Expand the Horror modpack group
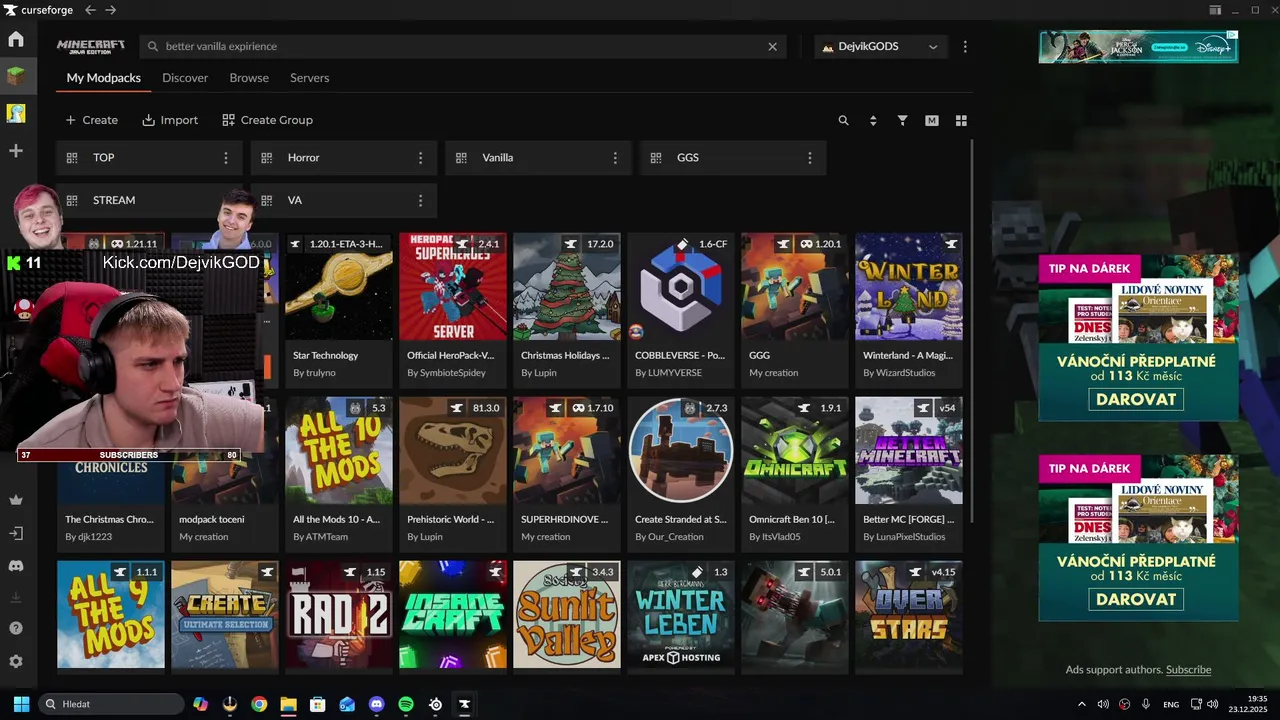 (x=344, y=158)
